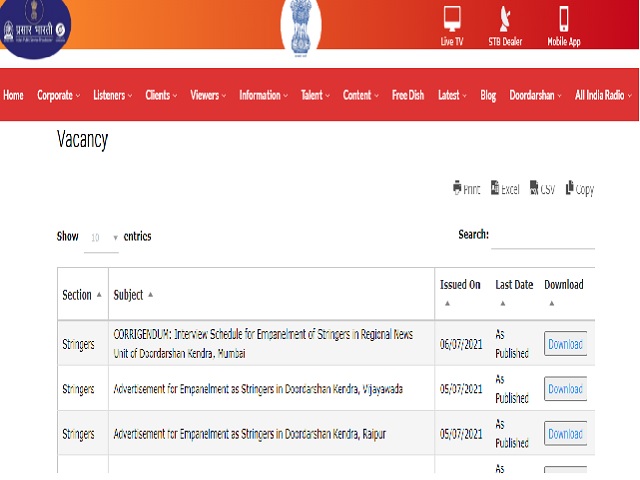The width and height of the screenshot is (640, 480).
Task: Click the national emblem in header
Action: [301, 28]
